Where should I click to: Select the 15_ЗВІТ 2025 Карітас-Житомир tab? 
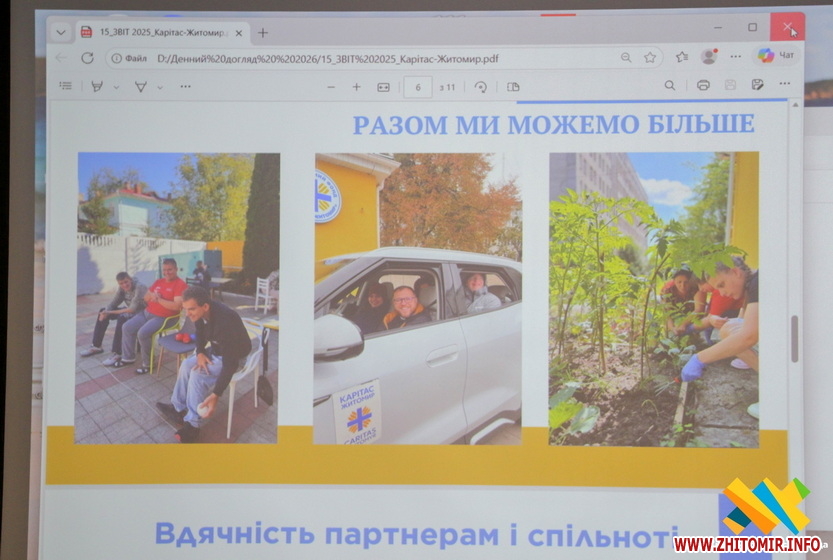click(x=160, y=32)
